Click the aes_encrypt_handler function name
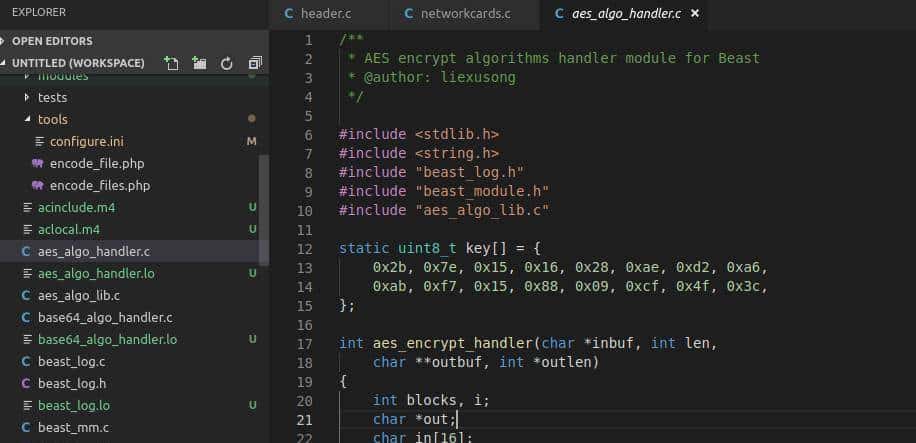This screenshot has height=443, width=916. point(452,344)
